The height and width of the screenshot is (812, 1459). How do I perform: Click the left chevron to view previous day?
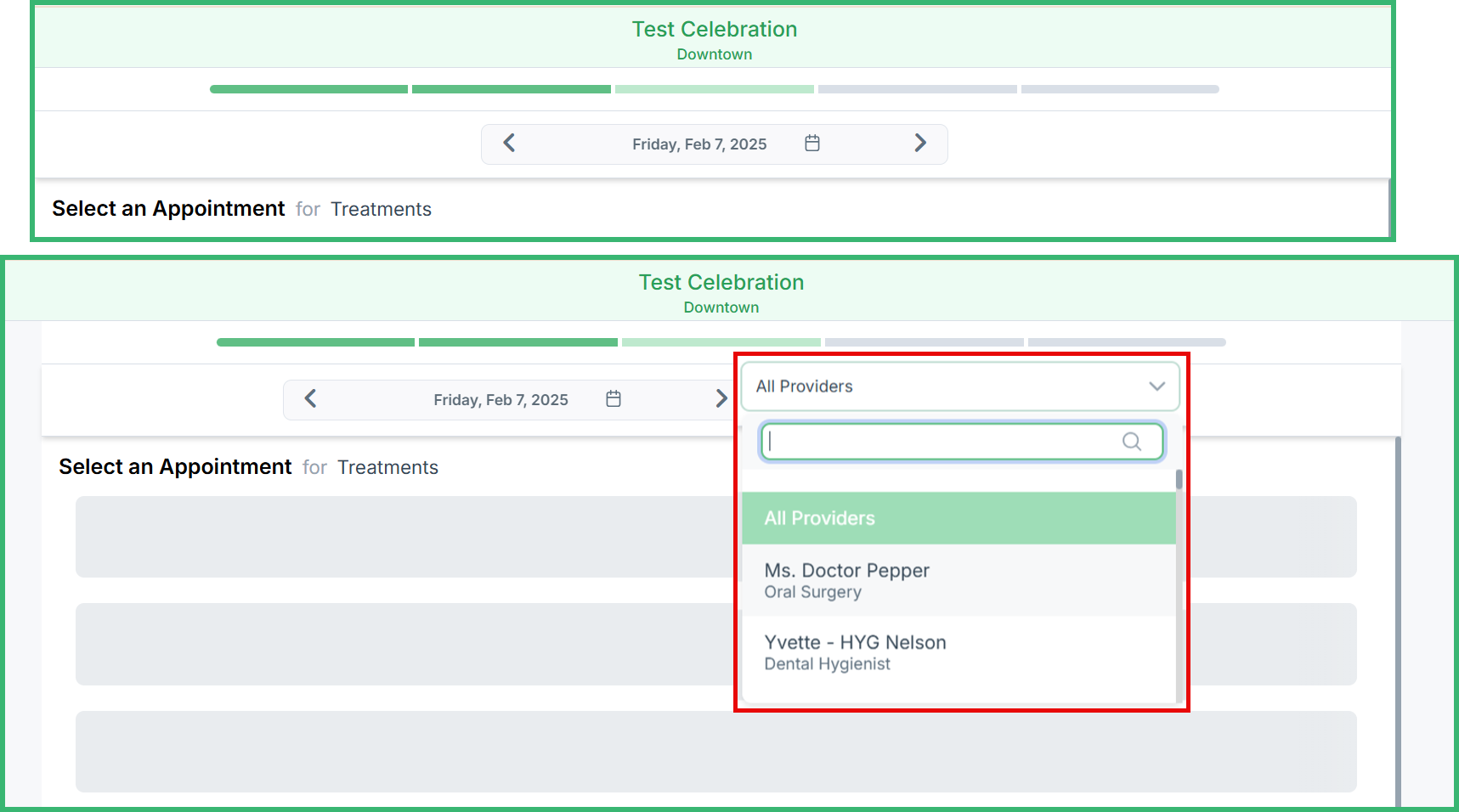(x=508, y=144)
